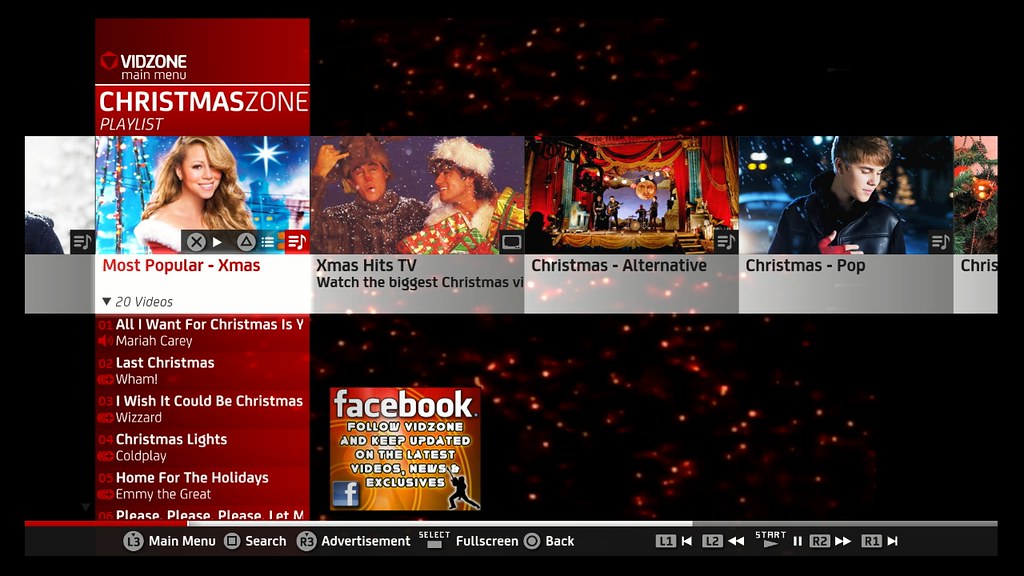The height and width of the screenshot is (576, 1024).
Task: Open the stage band Alternative thumbnail
Action: point(632,195)
